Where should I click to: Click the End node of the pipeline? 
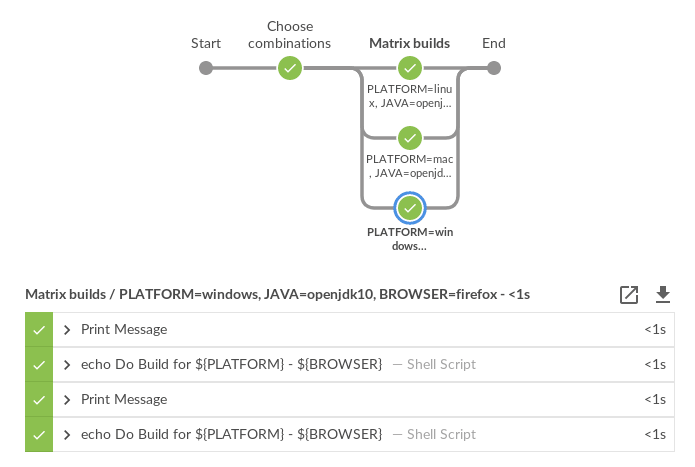pos(493,68)
